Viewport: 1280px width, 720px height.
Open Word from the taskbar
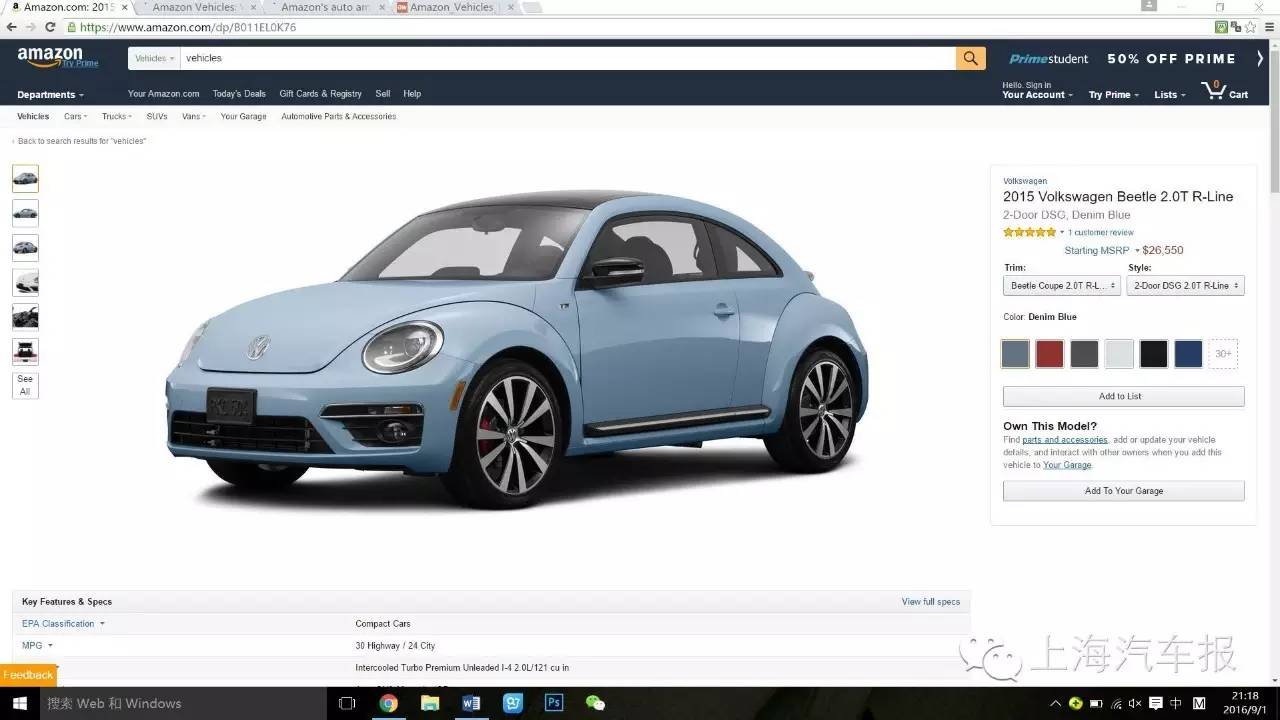[x=471, y=703]
